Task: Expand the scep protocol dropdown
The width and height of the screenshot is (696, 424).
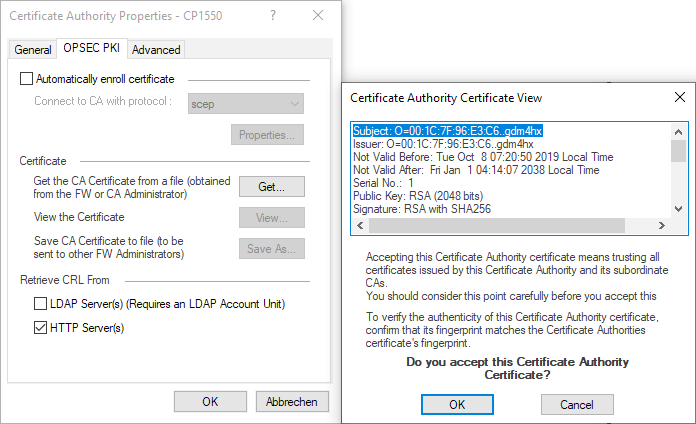Action: coord(246,103)
